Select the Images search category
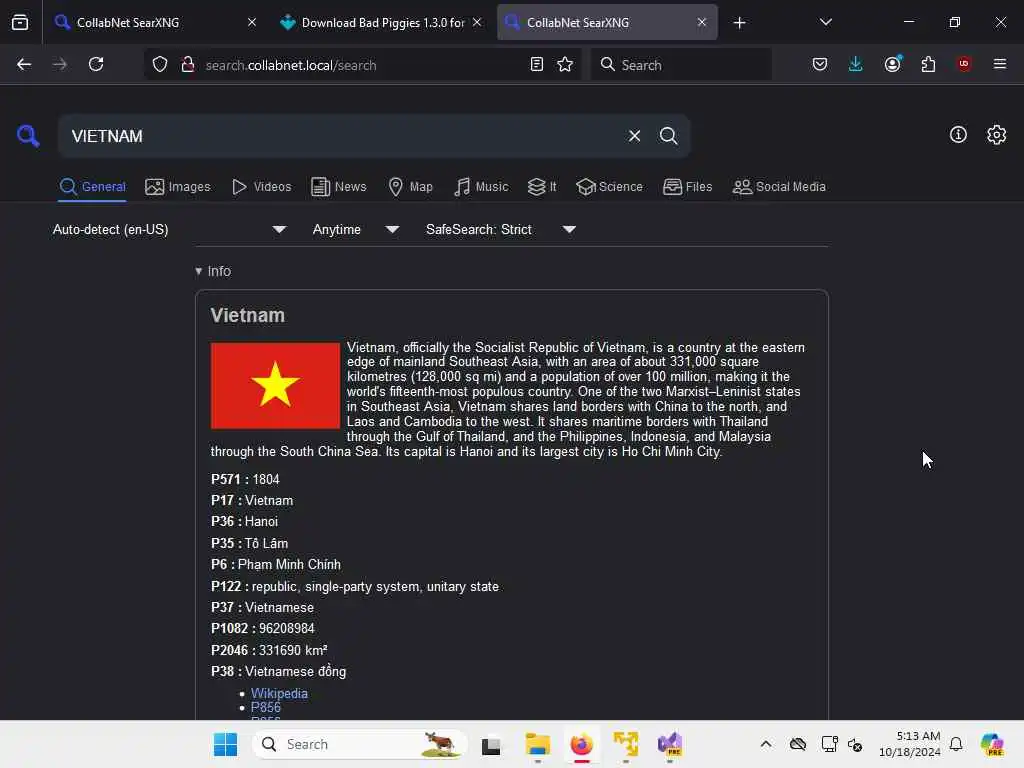Viewport: 1024px width, 768px height. point(178,187)
